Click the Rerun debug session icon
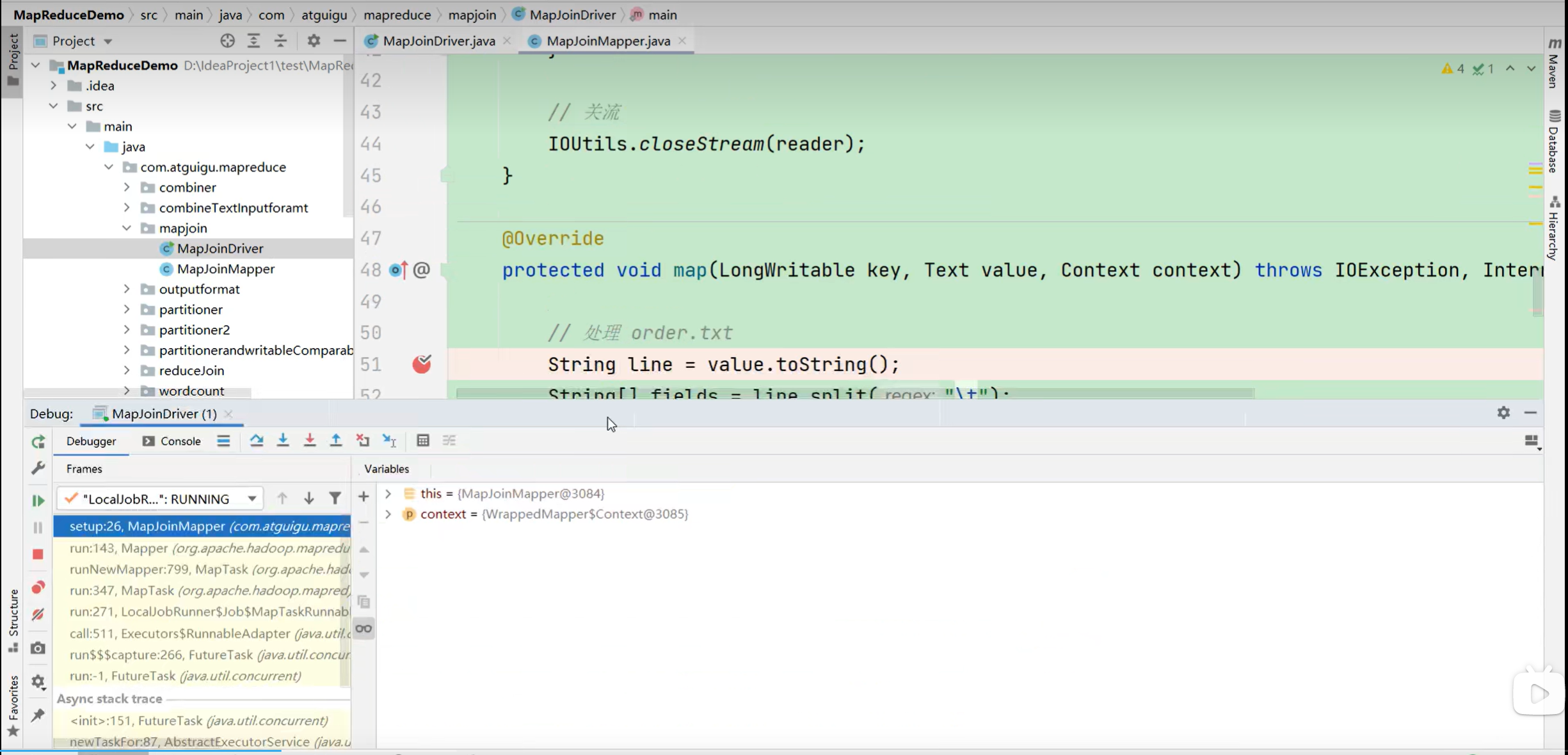1568x755 pixels. 38,441
